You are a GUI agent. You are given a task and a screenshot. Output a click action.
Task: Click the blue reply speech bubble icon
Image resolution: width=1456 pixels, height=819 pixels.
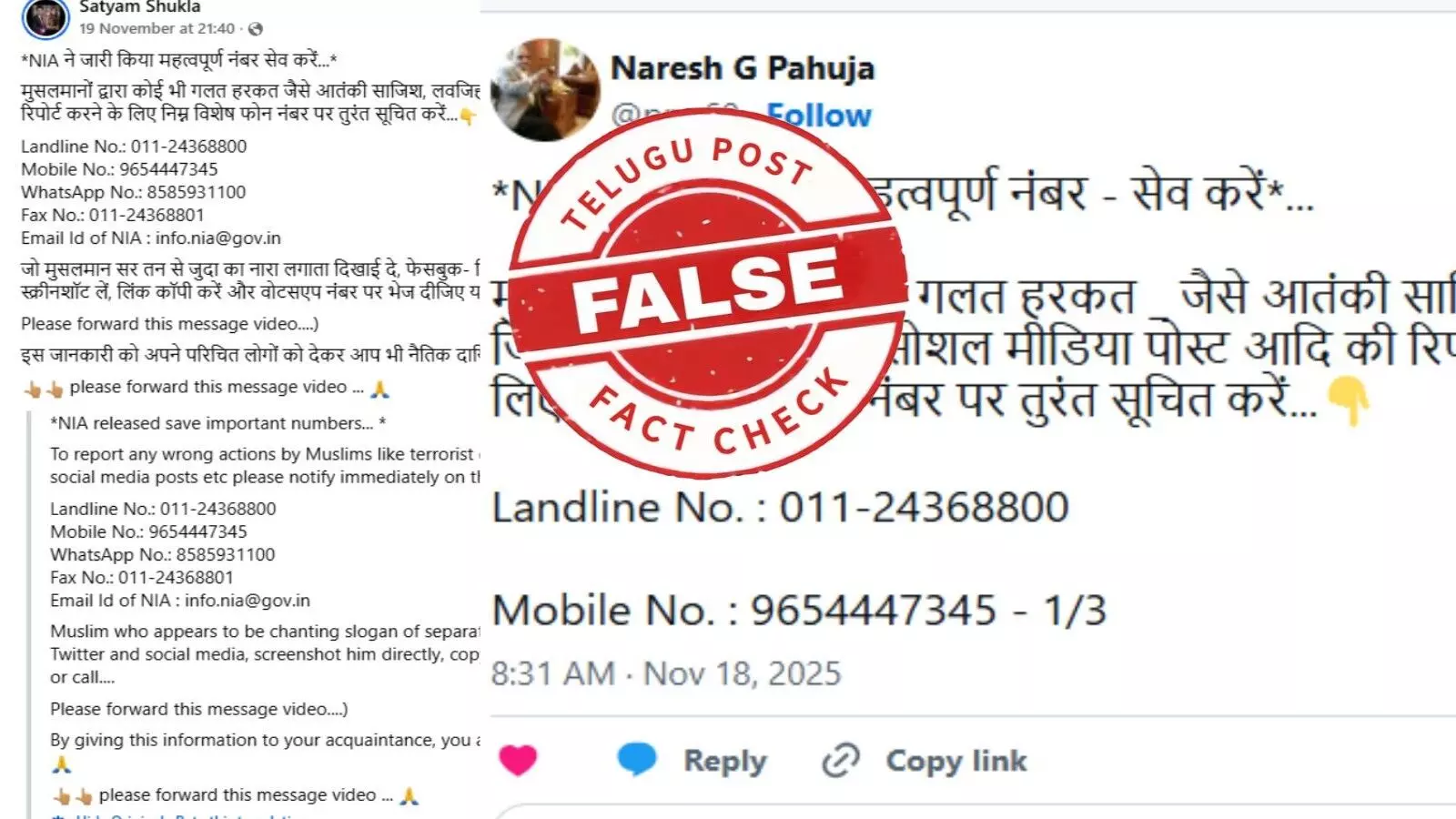click(636, 759)
